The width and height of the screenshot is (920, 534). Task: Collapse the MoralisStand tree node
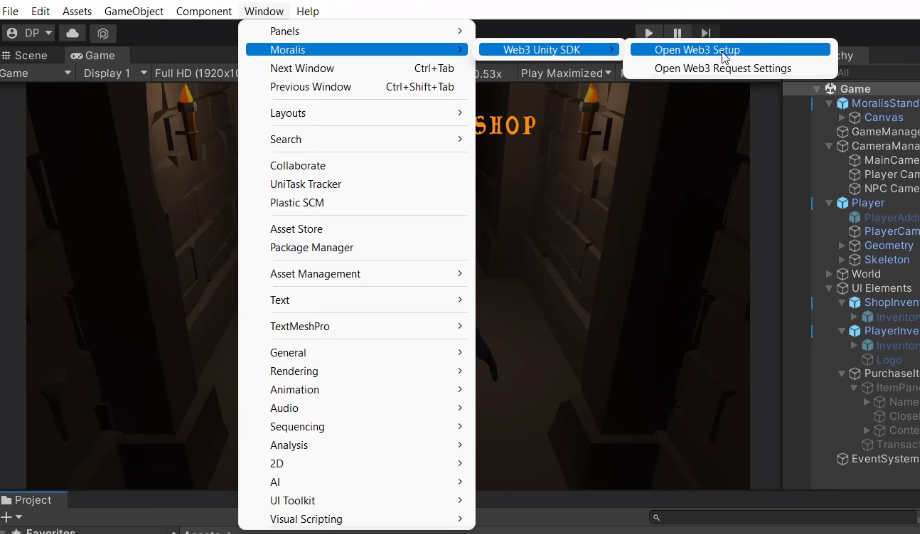point(829,103)
